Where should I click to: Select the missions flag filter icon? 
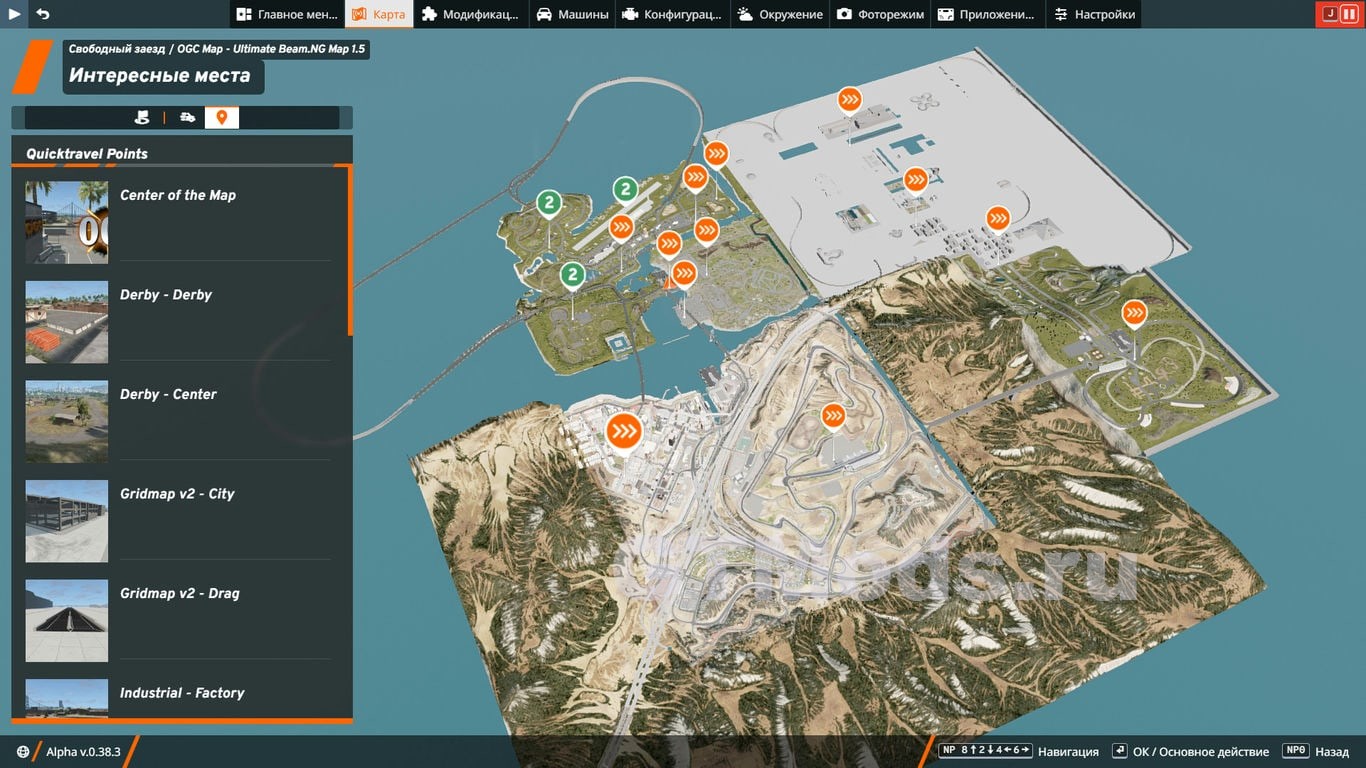(142, 117)
